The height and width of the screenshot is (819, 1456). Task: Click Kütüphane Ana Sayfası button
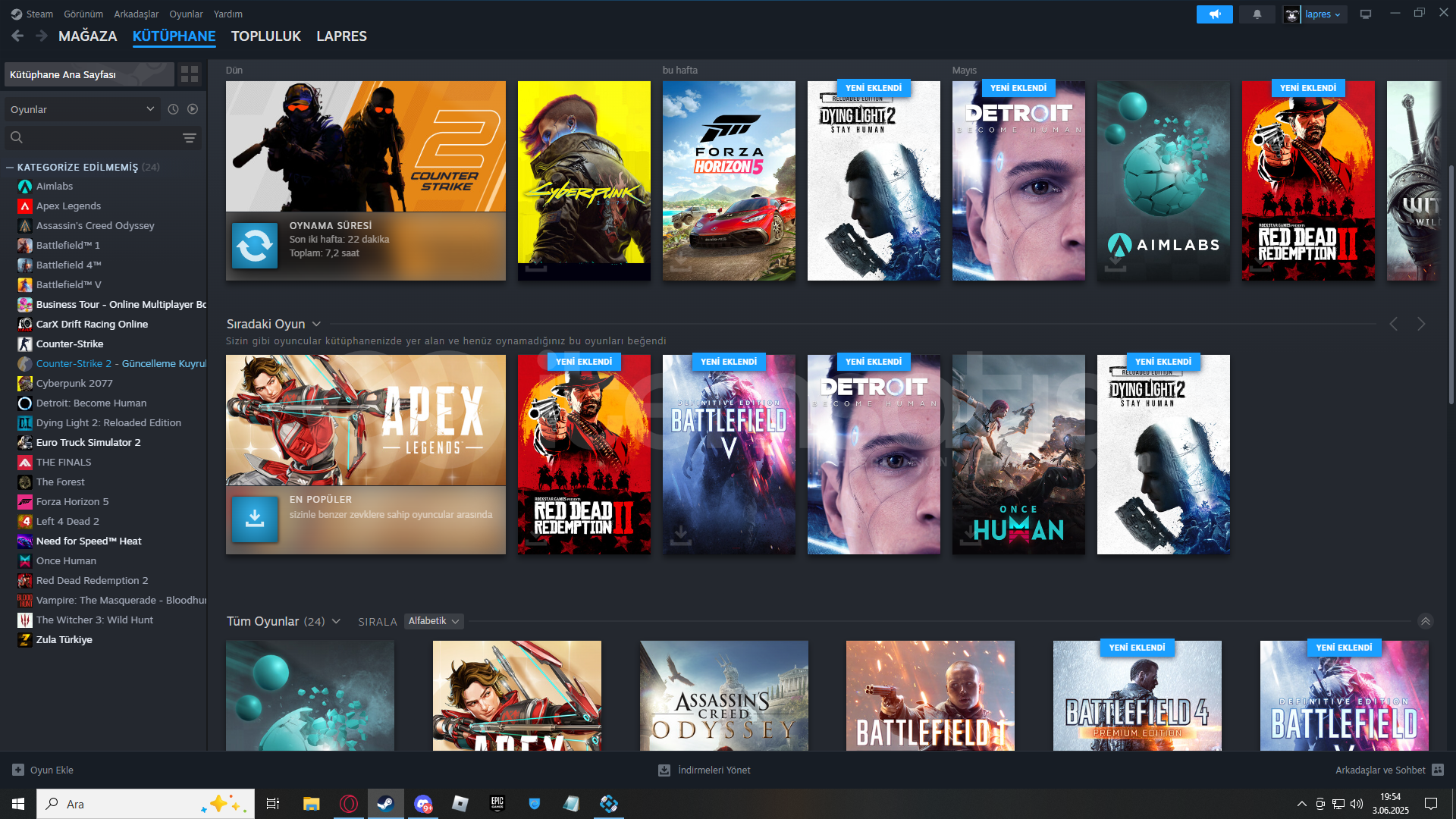tap(89, 74)
